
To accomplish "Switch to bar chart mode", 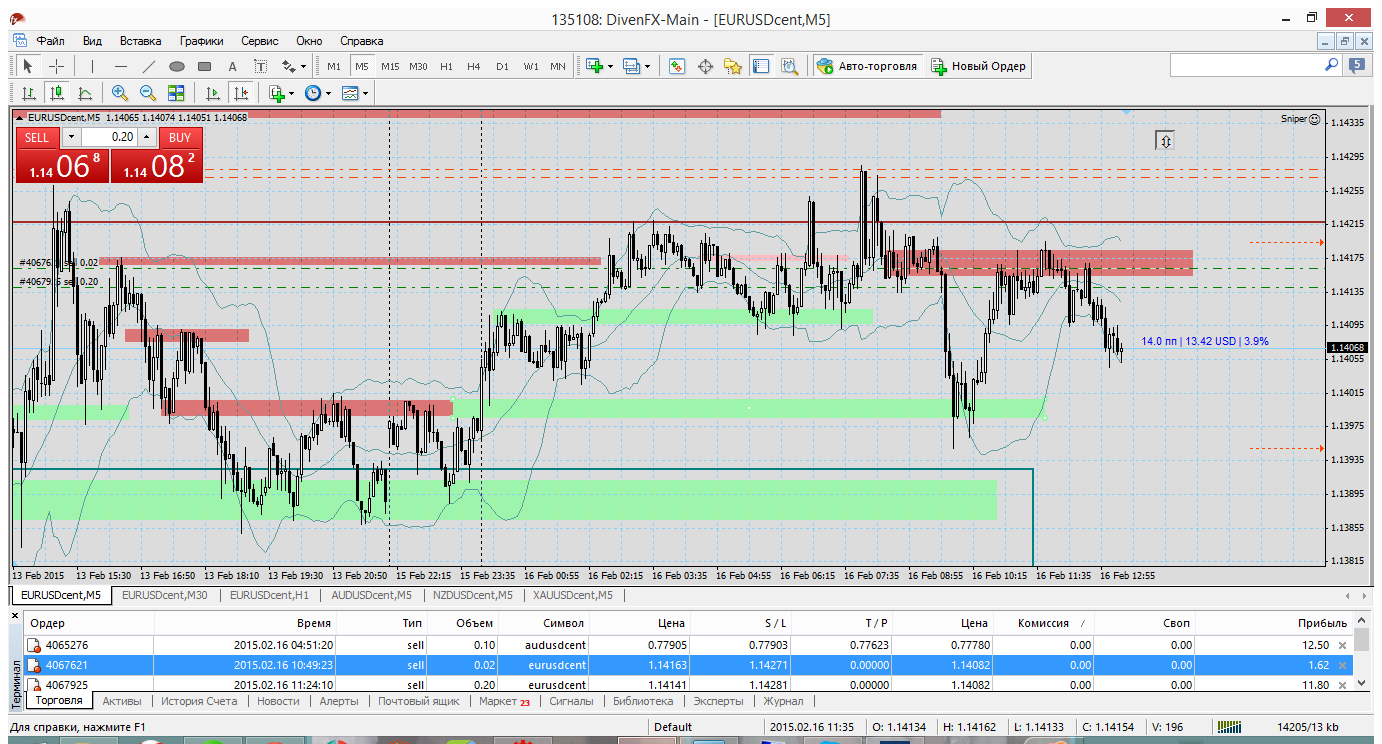I will coord(28,93).
